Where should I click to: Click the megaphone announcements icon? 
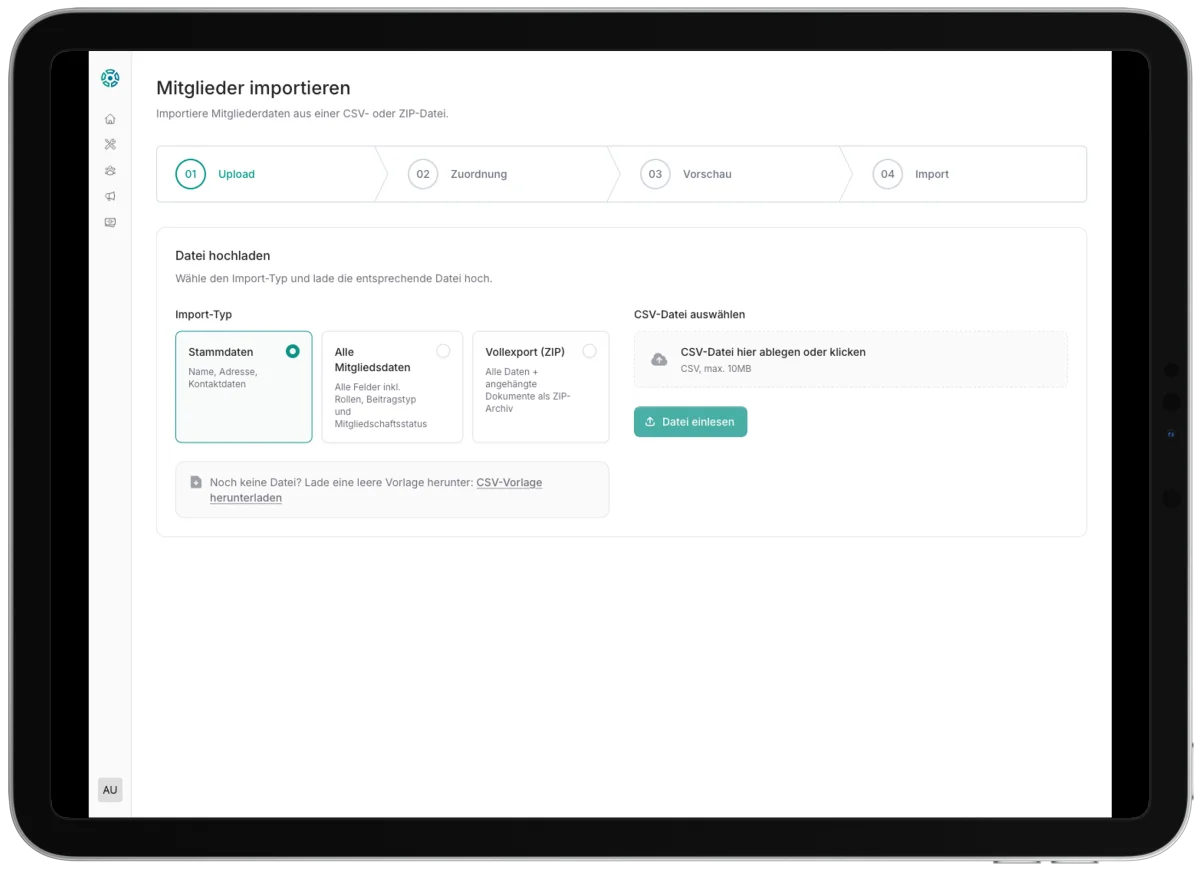point(110,196)
